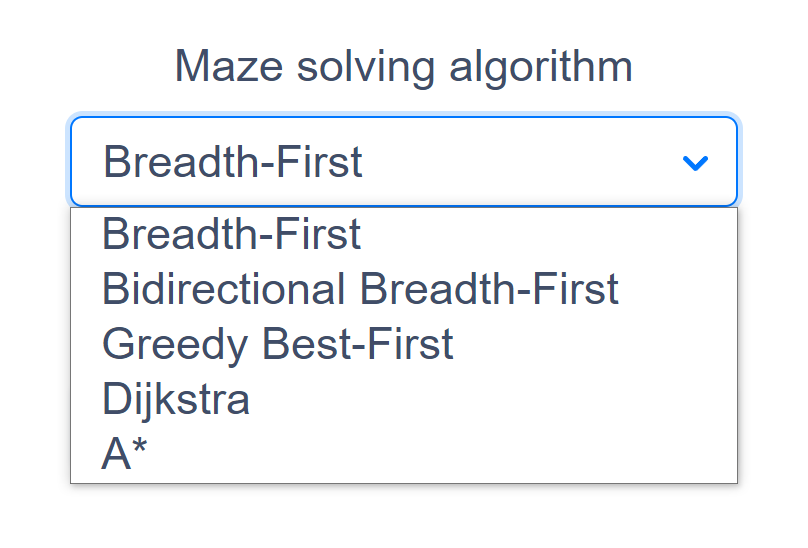Switch the solver to Dijkstra

click(x=176, y=399)
